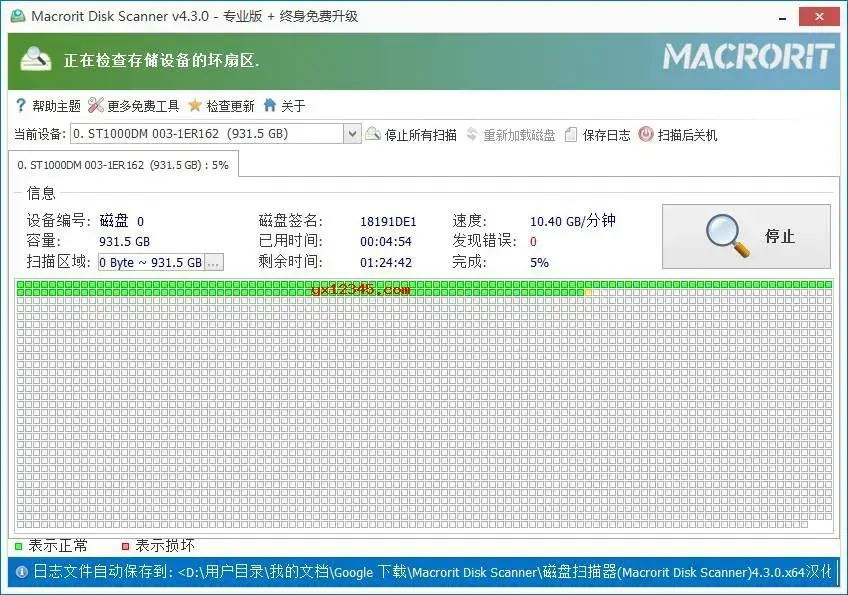Screen dimensions: 848x595
Task: Toggle 扫描后关机 shutdown after scan
Action: [x=687, y=135]
